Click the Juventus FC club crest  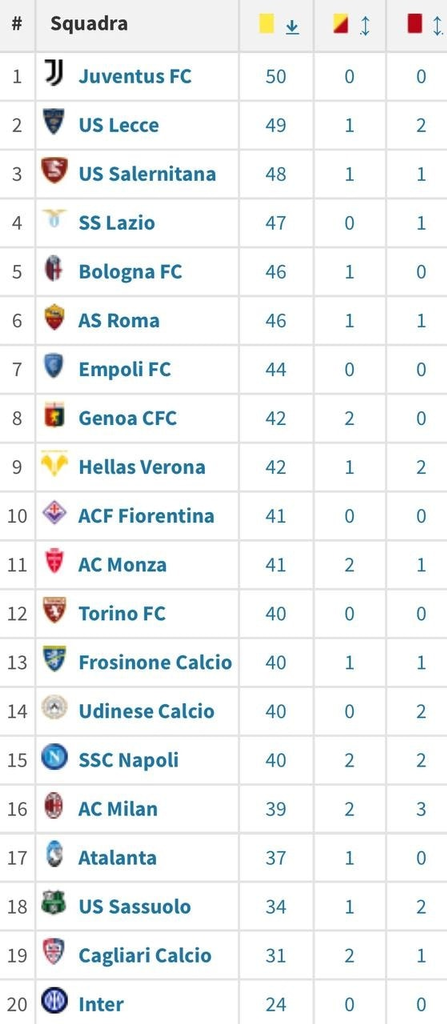54,73
